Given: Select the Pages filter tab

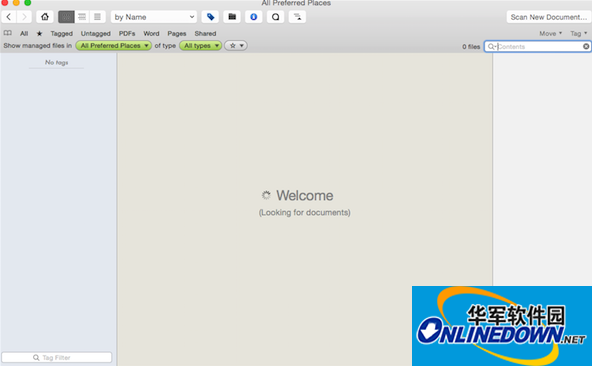Looking at the screenshot, I should click(x=177, y=34).
